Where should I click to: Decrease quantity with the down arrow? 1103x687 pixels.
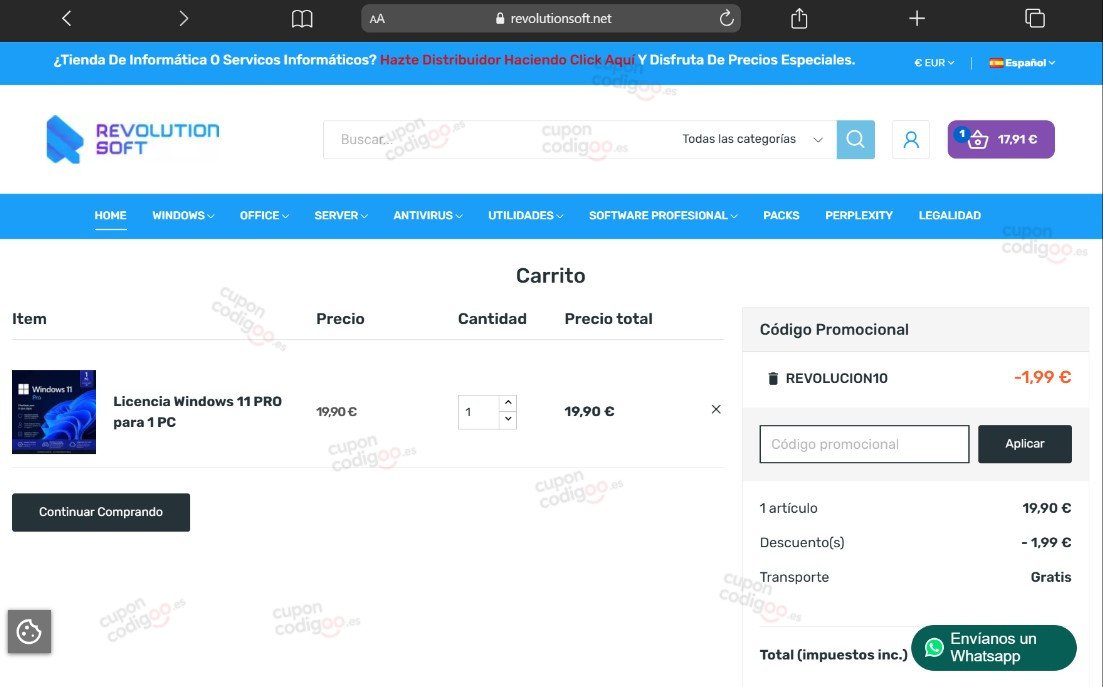tap(508, 420)
